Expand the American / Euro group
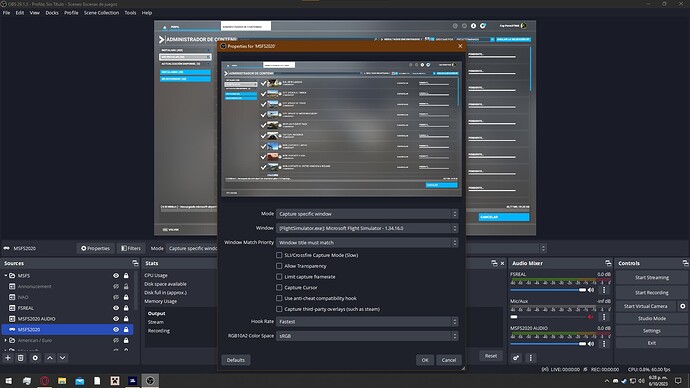The width and height of the screenshot is (690, 388). click(x=6, y=340)
